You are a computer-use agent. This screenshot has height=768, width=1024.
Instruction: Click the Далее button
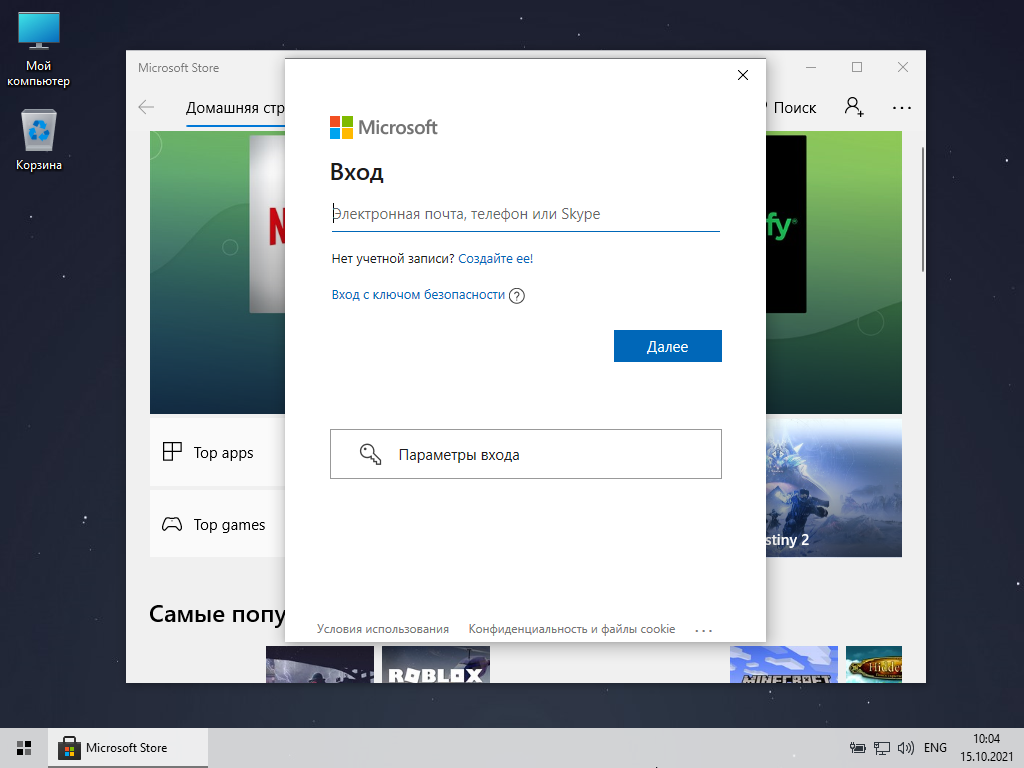click(667, 346)
